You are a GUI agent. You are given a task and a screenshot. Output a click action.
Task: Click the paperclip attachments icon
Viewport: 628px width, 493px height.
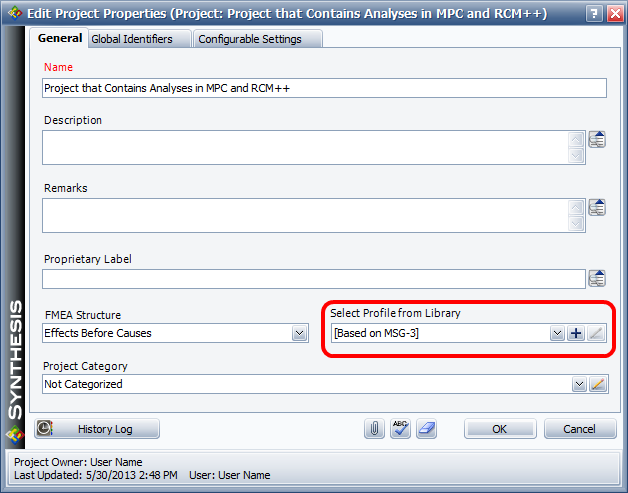[374, 428]
